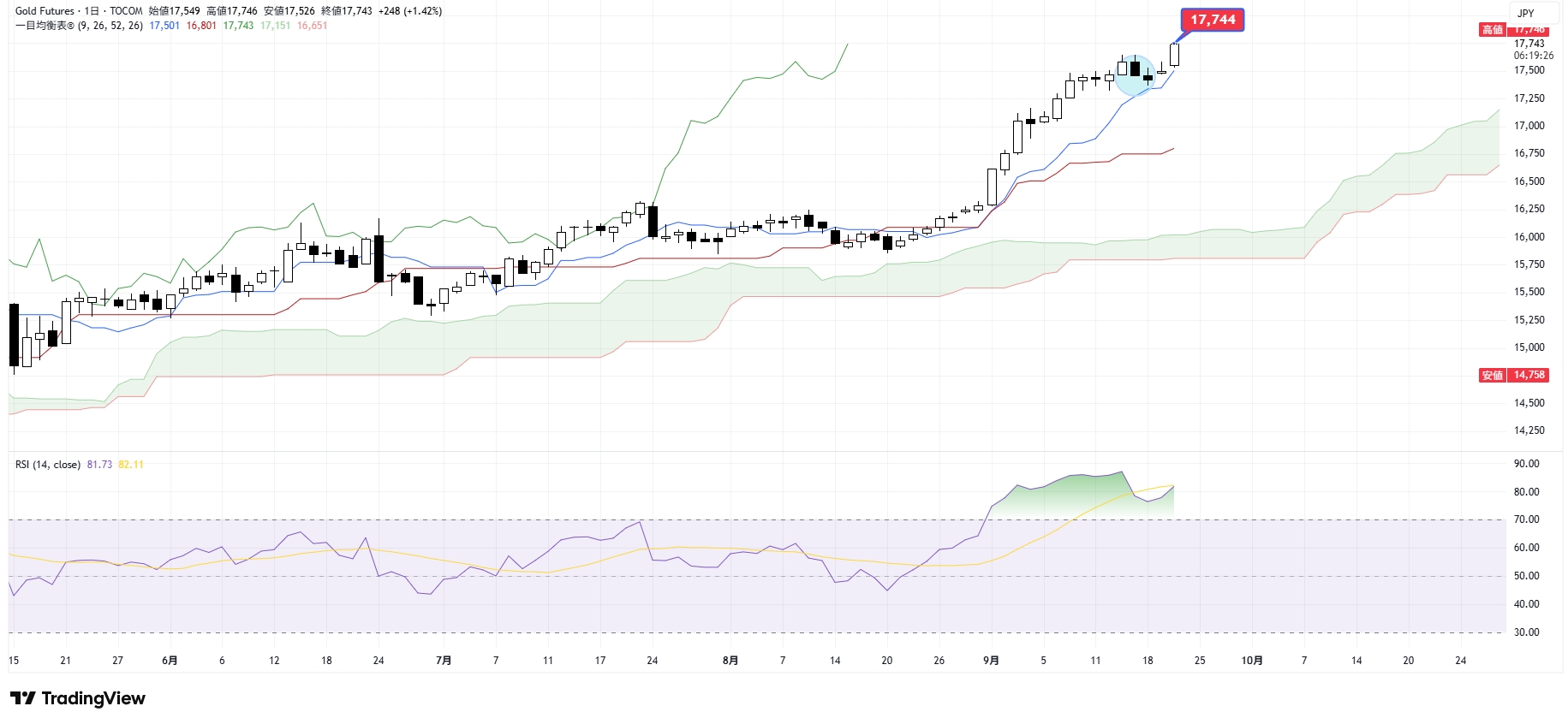Click the 06:19:26 countdown on price scale
Viewport: 1568px width, 724px height.
coord(1533,56)
